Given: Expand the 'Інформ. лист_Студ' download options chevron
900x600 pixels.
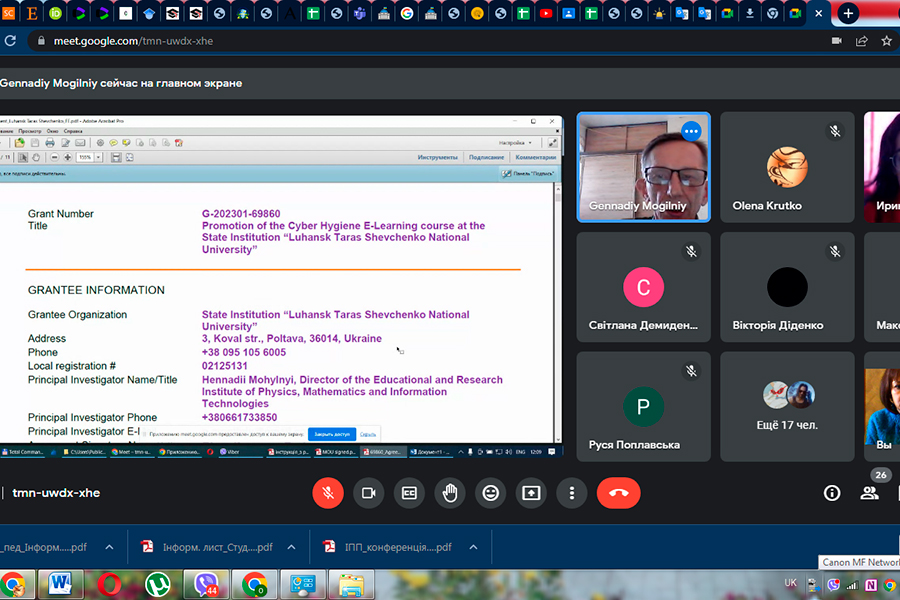Looking at the screenshot, I should coord(291,548).
